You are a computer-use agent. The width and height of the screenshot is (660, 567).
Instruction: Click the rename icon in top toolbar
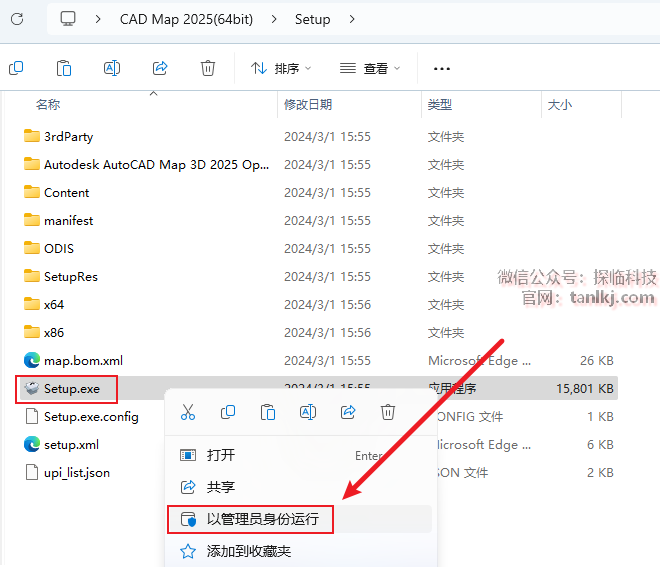click(112, 68)
